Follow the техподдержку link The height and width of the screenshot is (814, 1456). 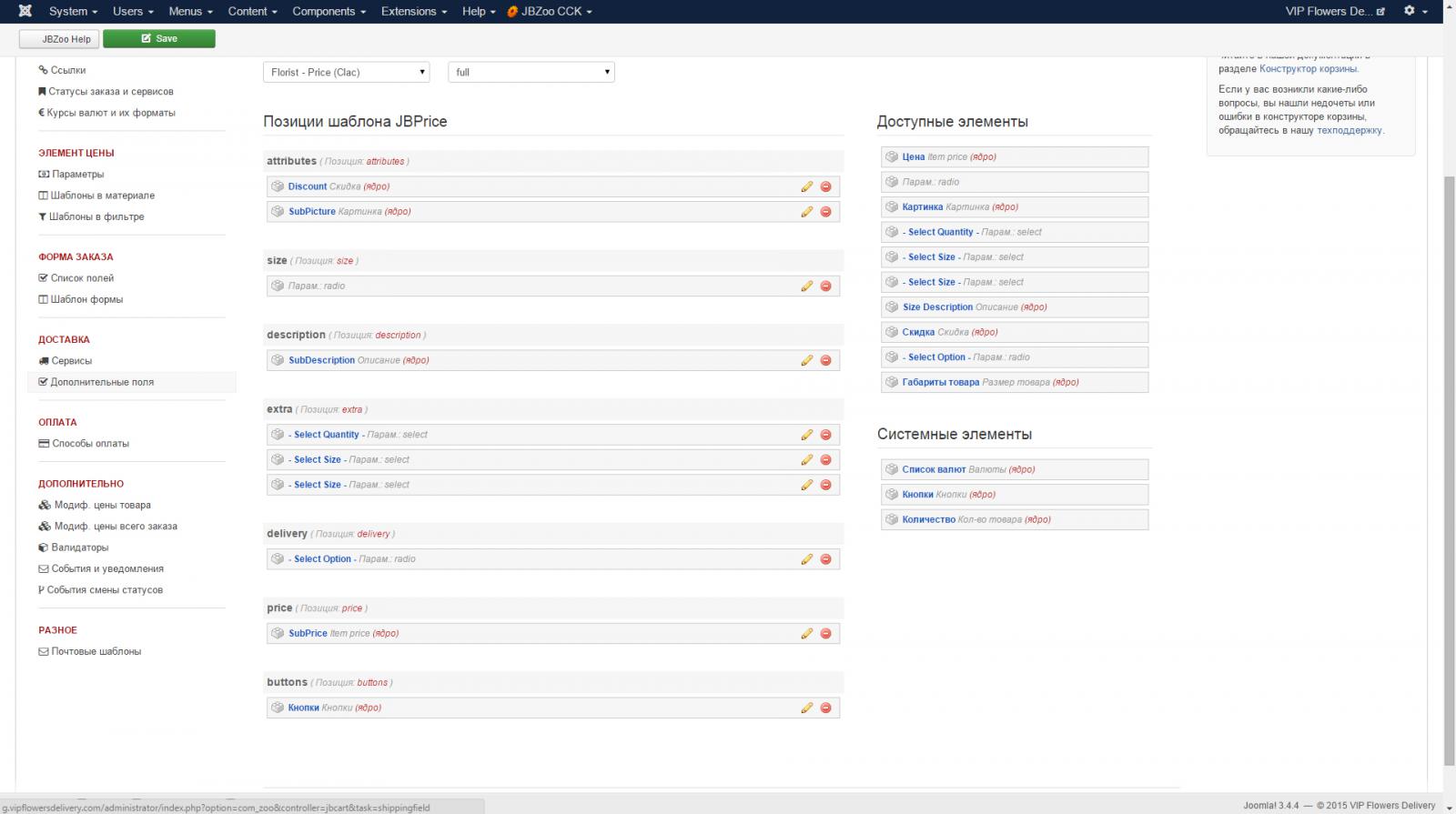click(1349, 130)
